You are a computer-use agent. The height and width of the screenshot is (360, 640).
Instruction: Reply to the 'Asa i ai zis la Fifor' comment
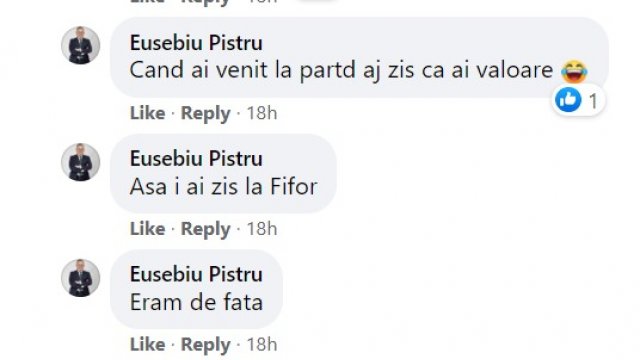point(205,229)
